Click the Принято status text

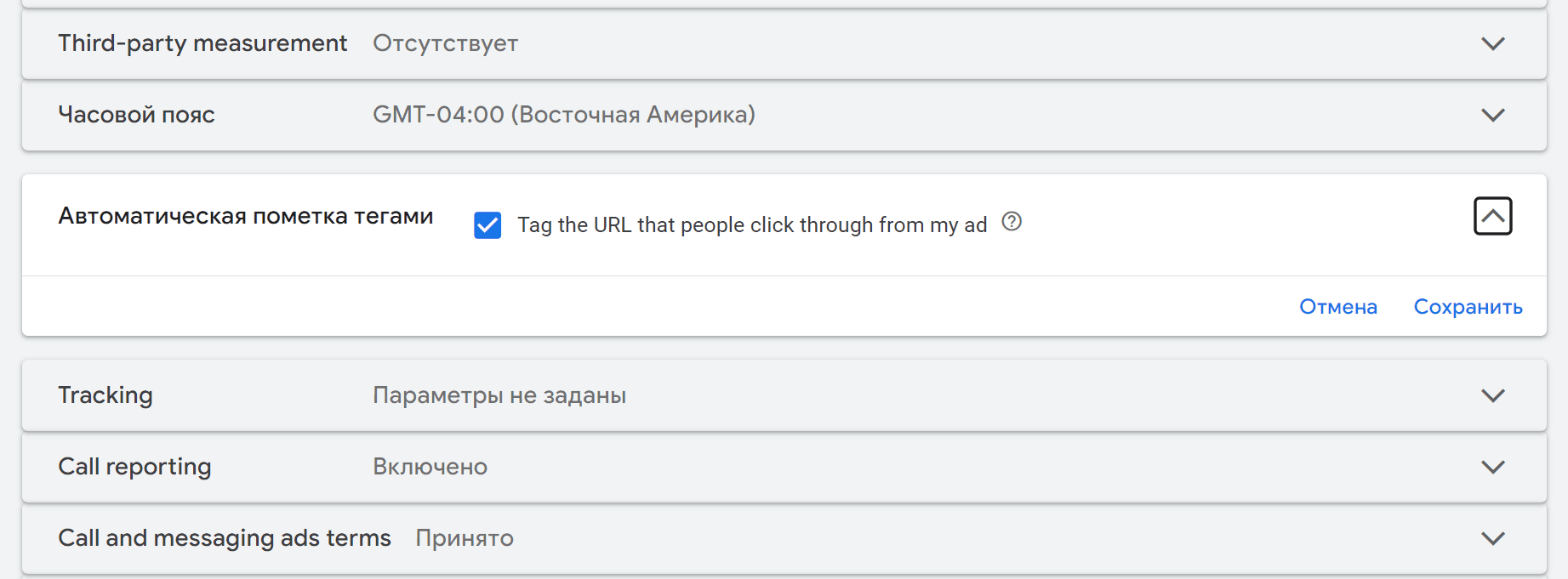tap(465, 538)
